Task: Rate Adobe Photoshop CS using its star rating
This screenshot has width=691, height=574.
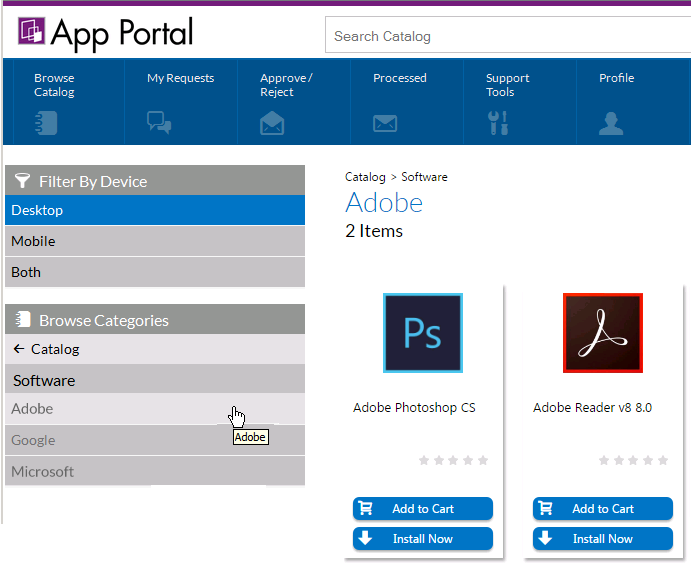Action: 453,460
